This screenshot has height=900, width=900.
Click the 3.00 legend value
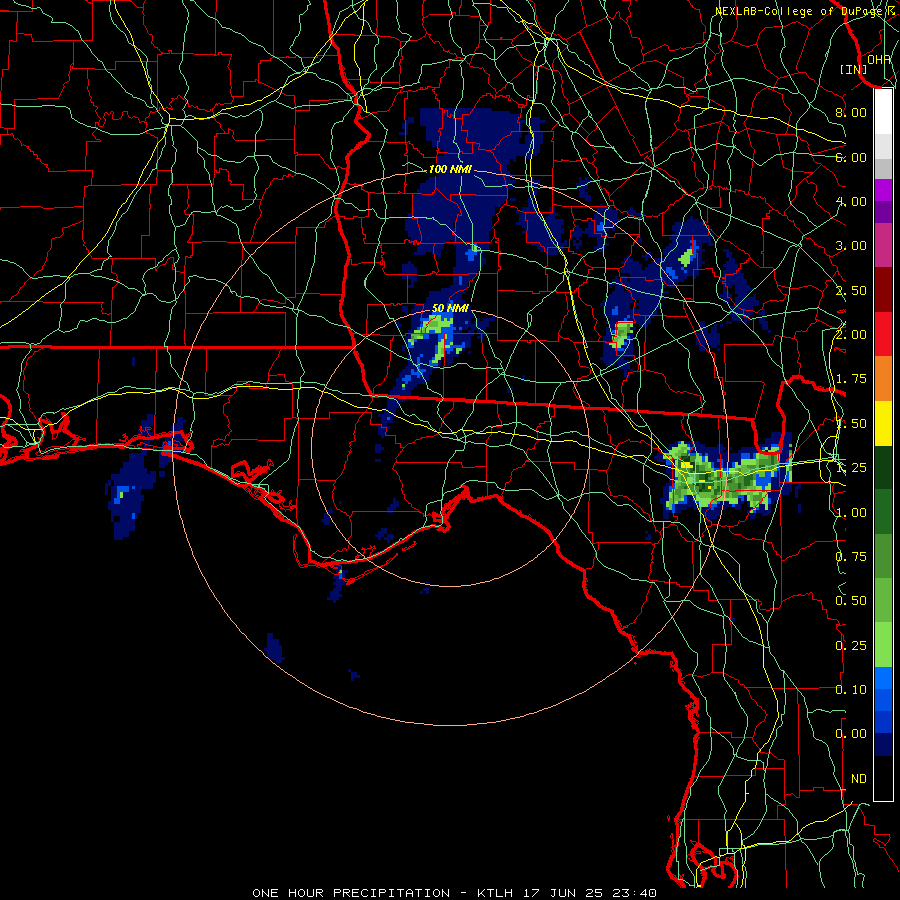click(x=851, y=246)
